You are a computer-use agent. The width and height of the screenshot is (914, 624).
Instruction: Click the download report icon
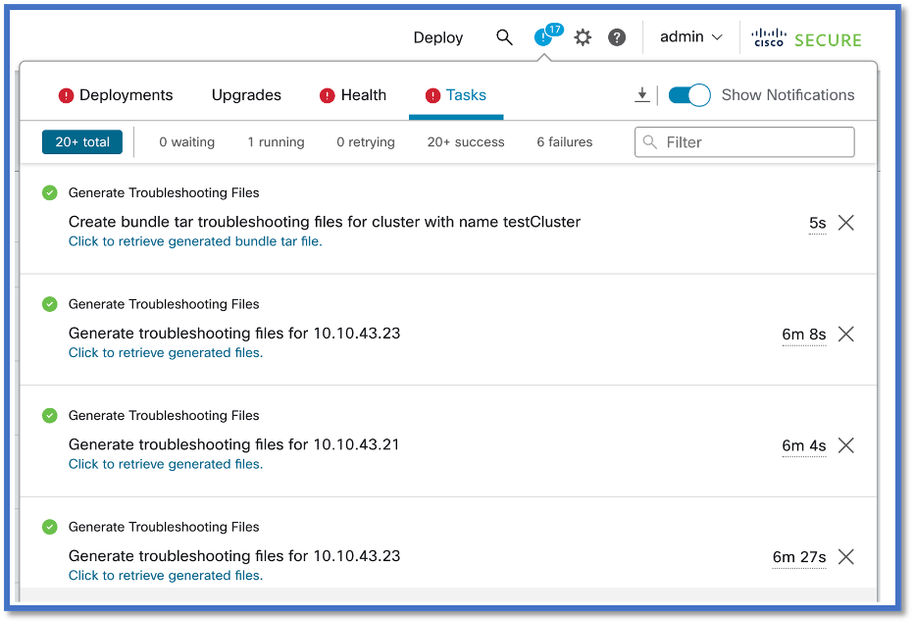(x=642, y=94)
